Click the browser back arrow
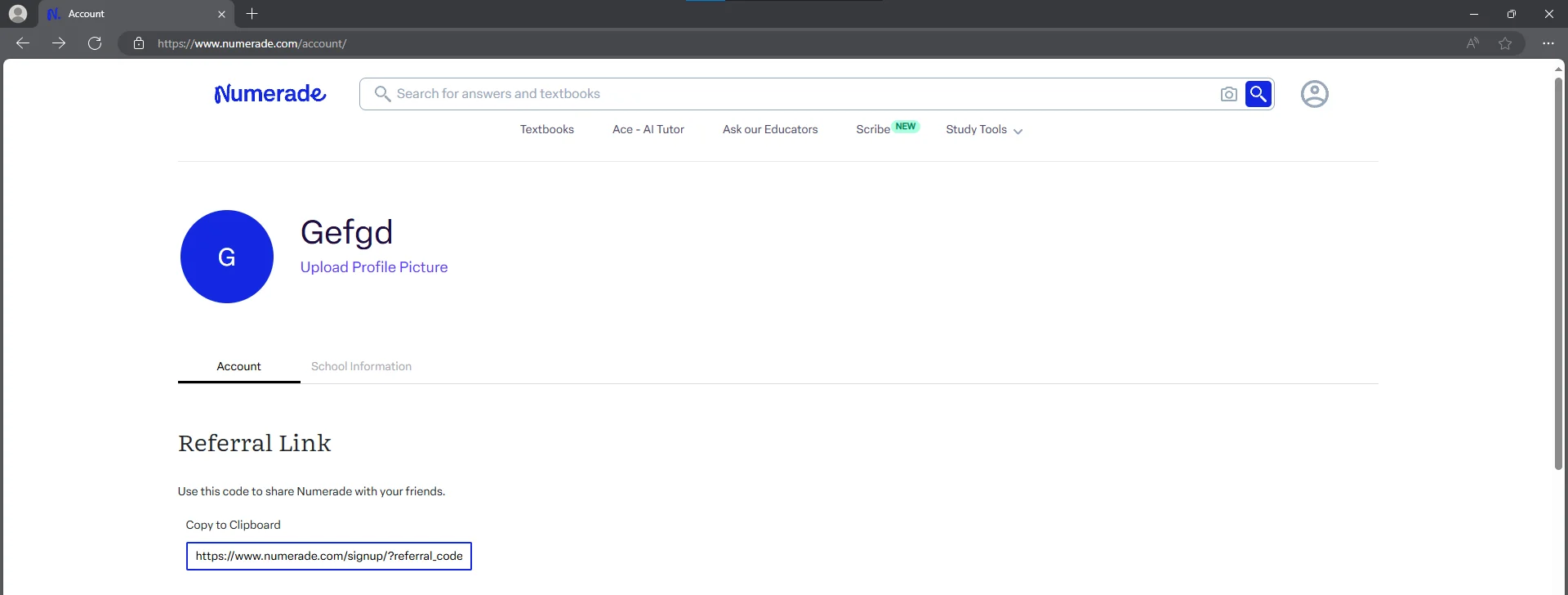Screen dimensions: 1568x595 23,43
